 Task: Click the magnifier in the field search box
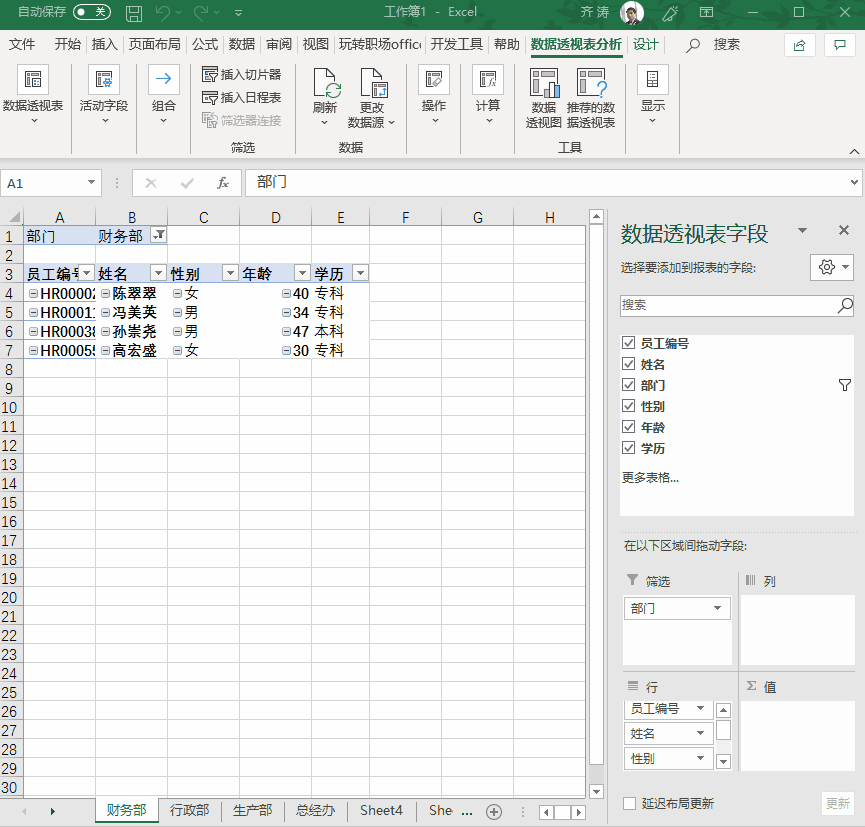click(845, 305)
